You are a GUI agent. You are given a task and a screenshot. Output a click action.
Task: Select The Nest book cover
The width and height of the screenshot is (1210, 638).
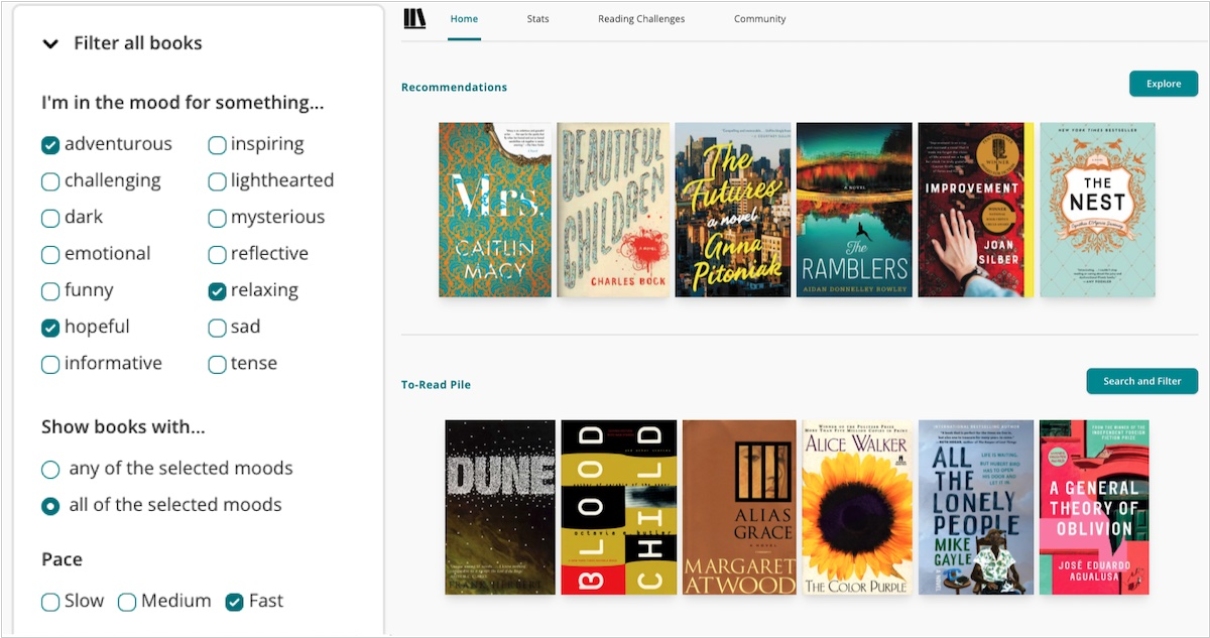click(1097, 210)
